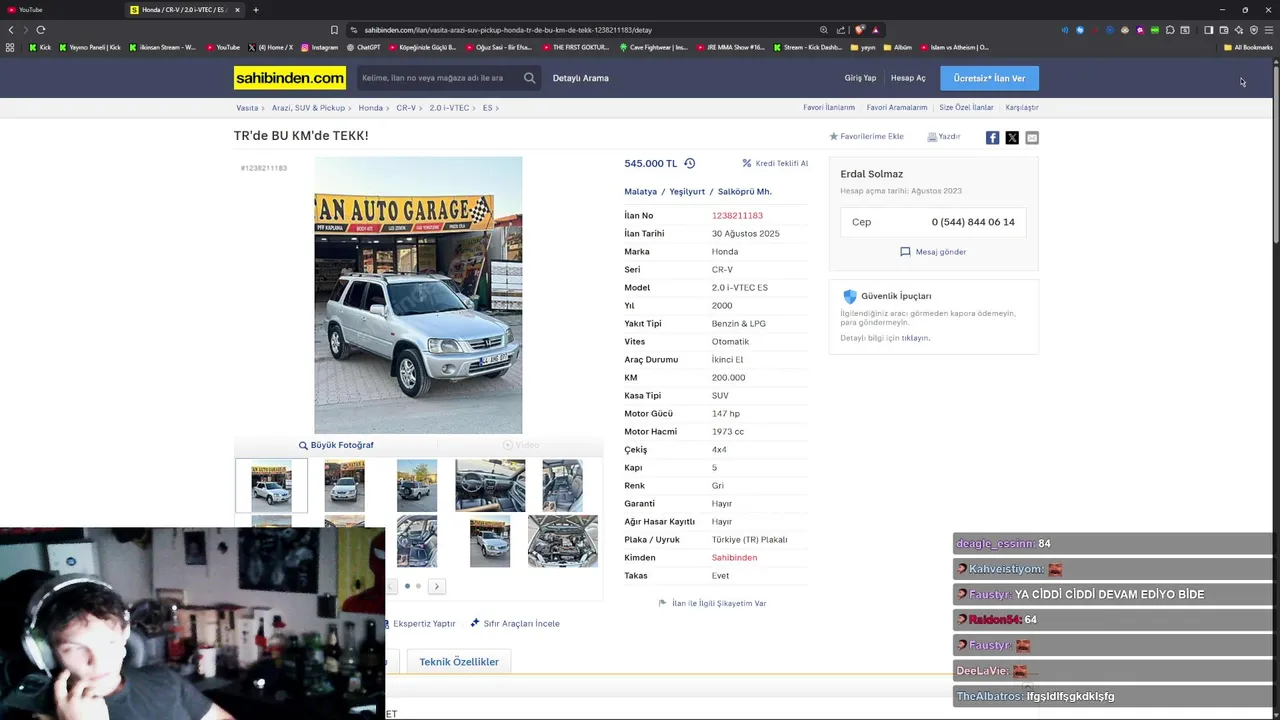Open the Arazi, SUV & Pickup breadcrumb
Image resolution: width=1280 pixels, height=720 pixels.
coord(308,108)
